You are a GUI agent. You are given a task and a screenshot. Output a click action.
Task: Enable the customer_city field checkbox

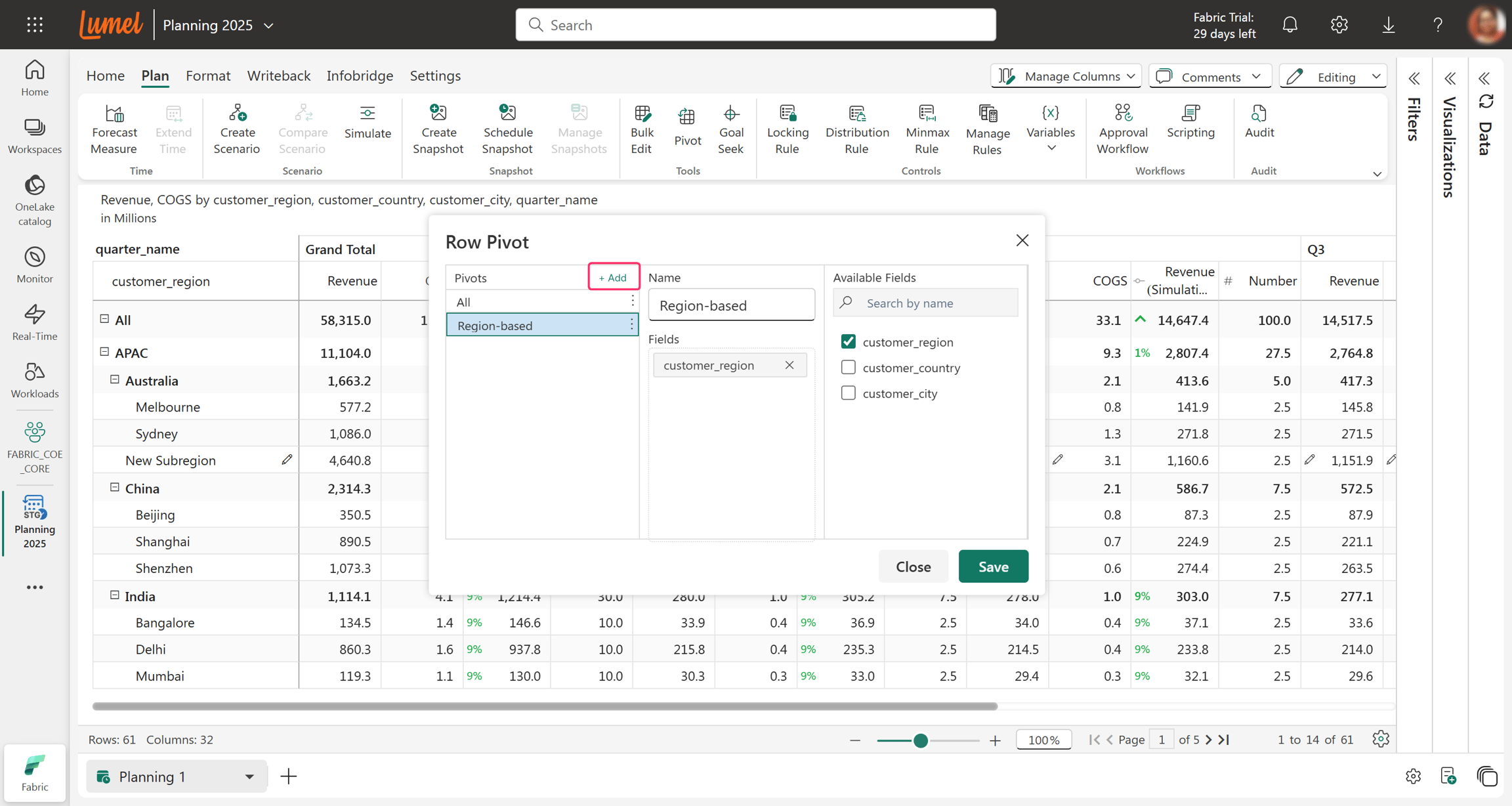point(849,392)
